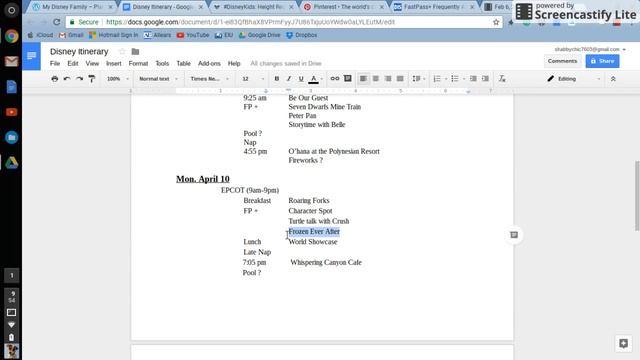Open the Editing mode dropdown

tap(573, 79)
